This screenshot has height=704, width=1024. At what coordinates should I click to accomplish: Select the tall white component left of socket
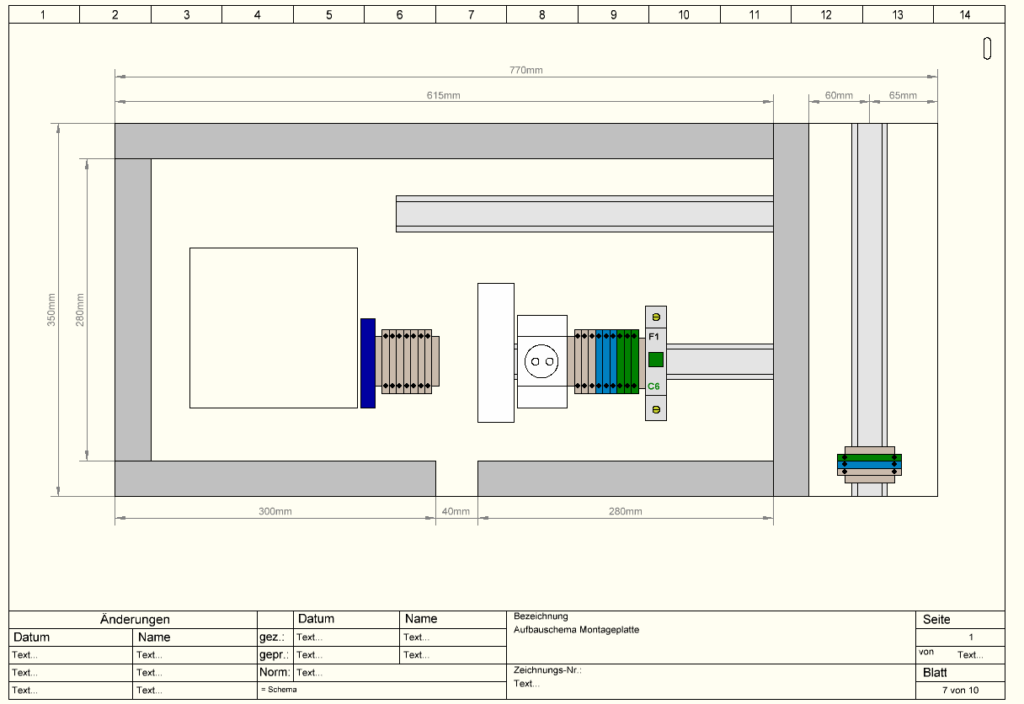495,352
